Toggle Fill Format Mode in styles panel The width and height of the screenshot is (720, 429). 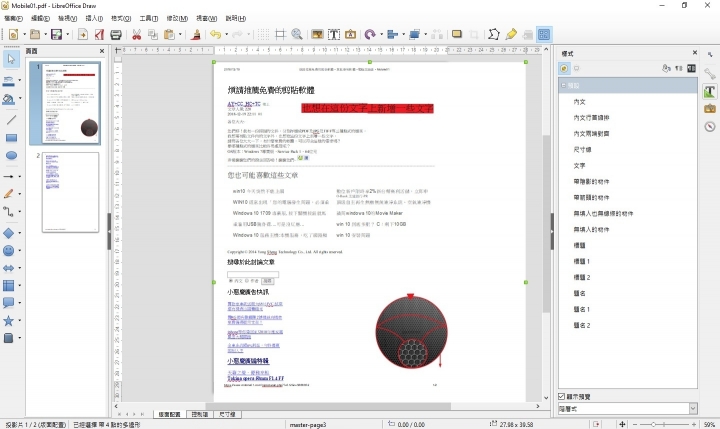[666, 68]
